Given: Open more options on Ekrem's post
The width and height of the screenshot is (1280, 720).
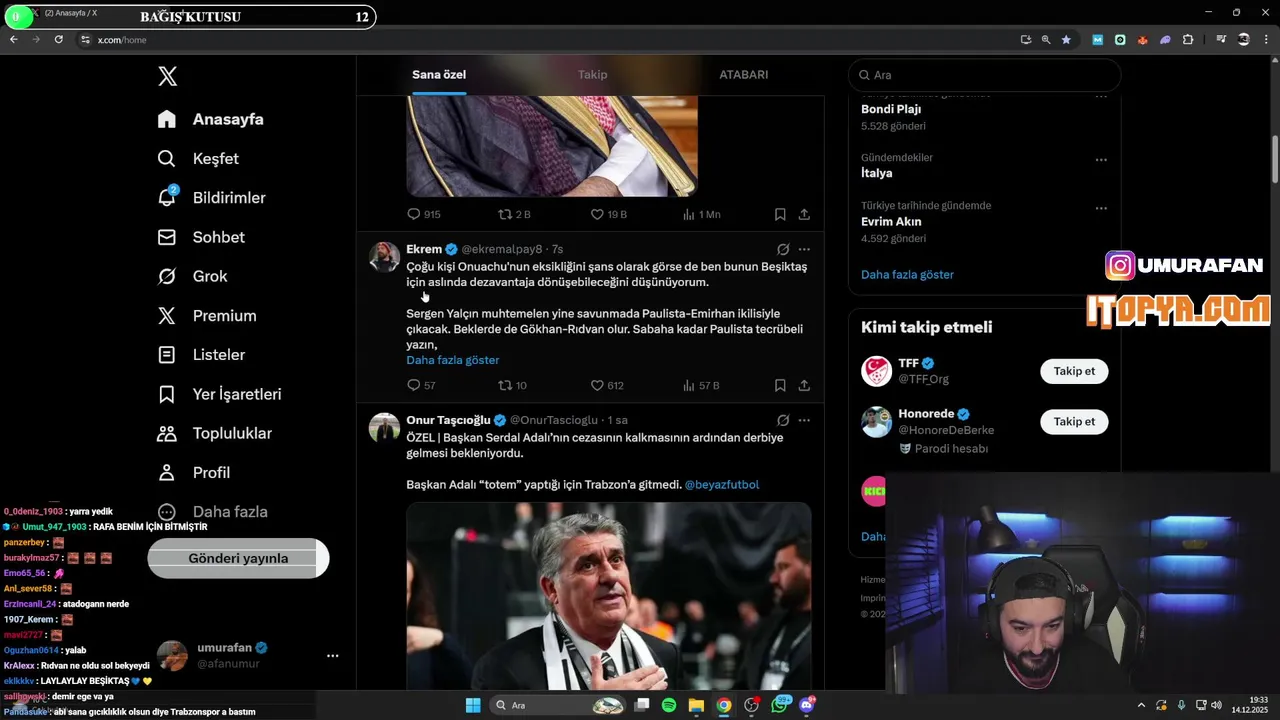Looking at the screenshot, I should click(x=804, y=249).
